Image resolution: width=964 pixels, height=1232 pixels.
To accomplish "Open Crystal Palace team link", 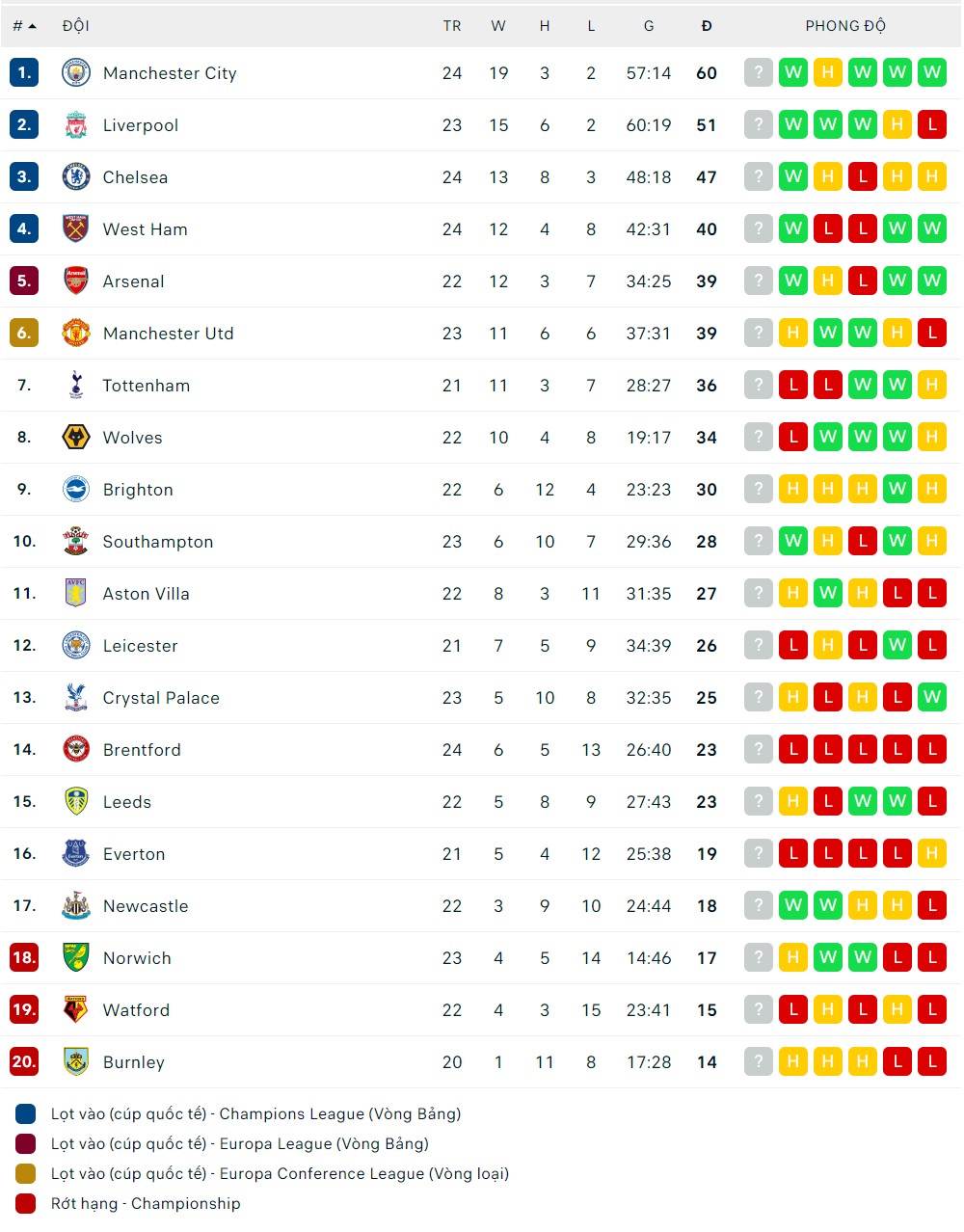I will tap(161, 698).
